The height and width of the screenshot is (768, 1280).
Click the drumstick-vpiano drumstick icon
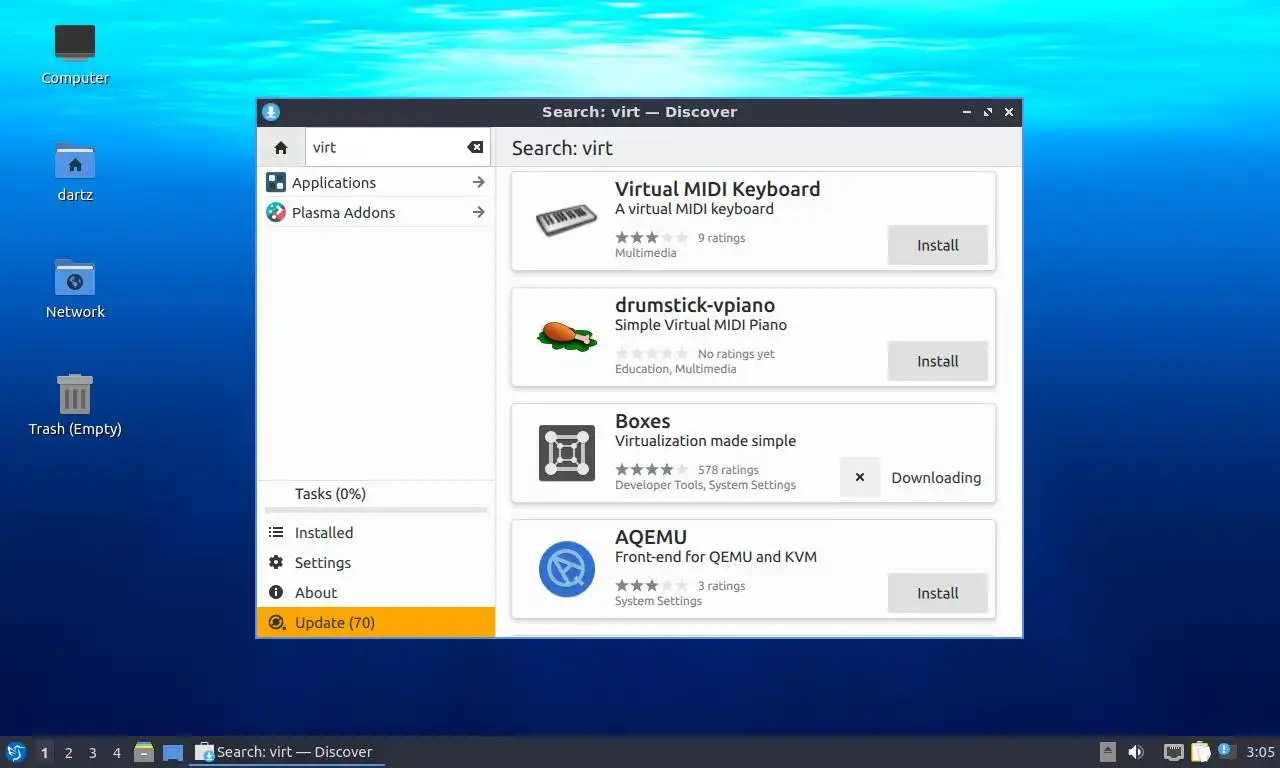coord(566,336)
